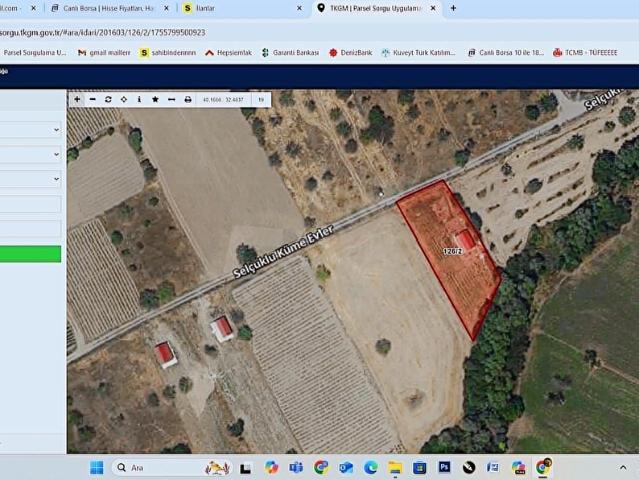This screenshot has height=480, width=639.
Task: Zoom out of map using minus icon
Action: (x=92, y=100)
